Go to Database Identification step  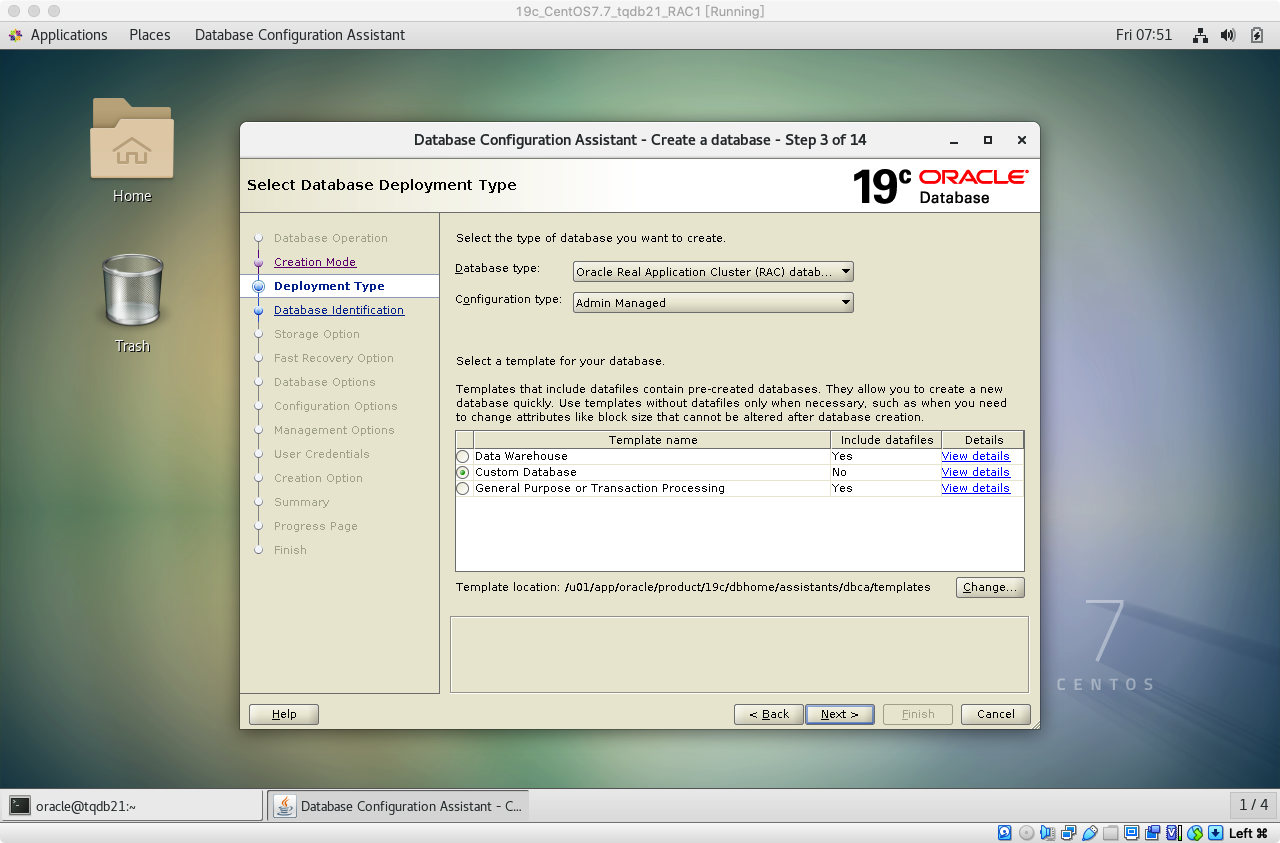[339, 310]
